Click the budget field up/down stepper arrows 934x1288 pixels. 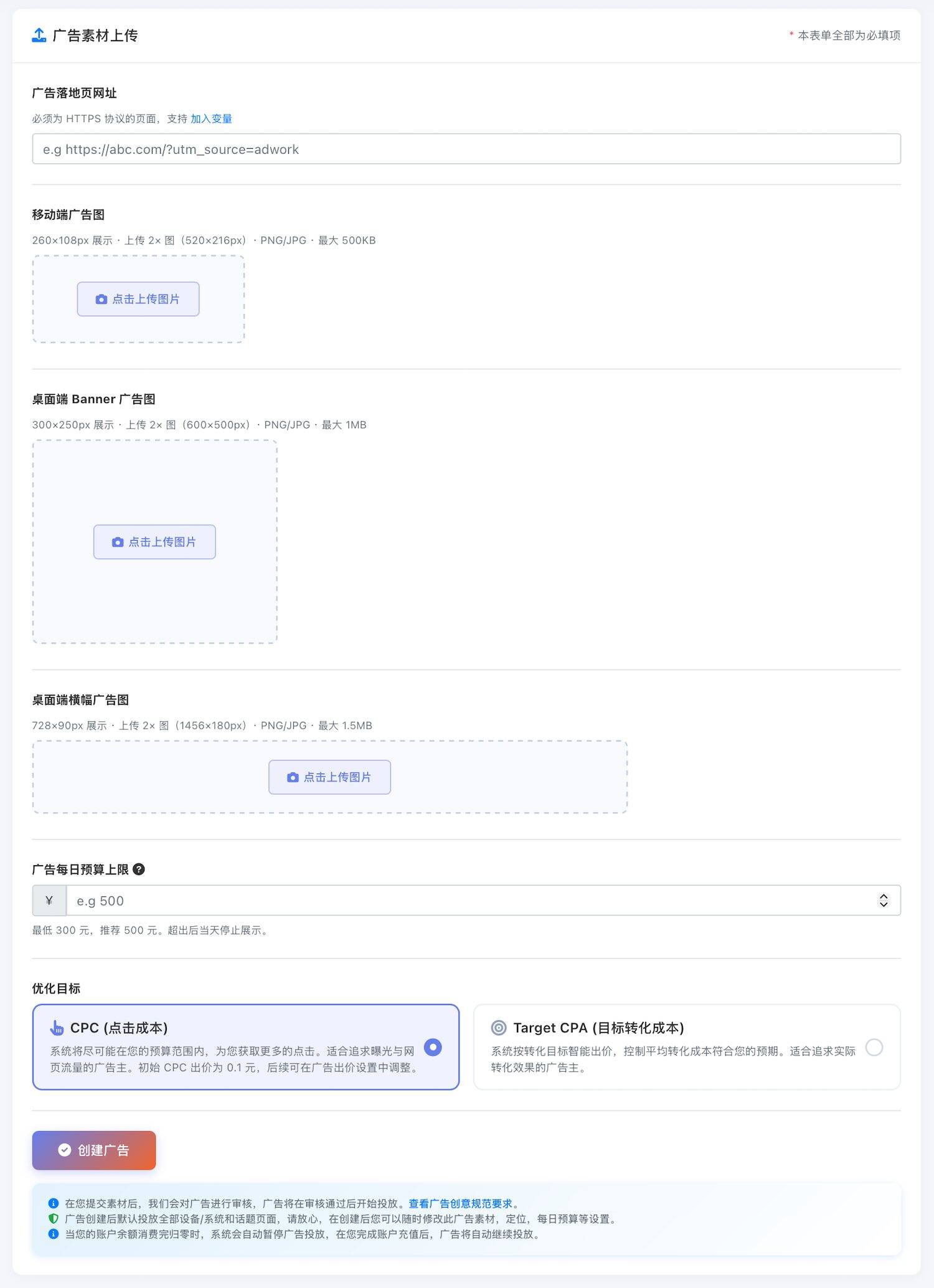(884, 901)
